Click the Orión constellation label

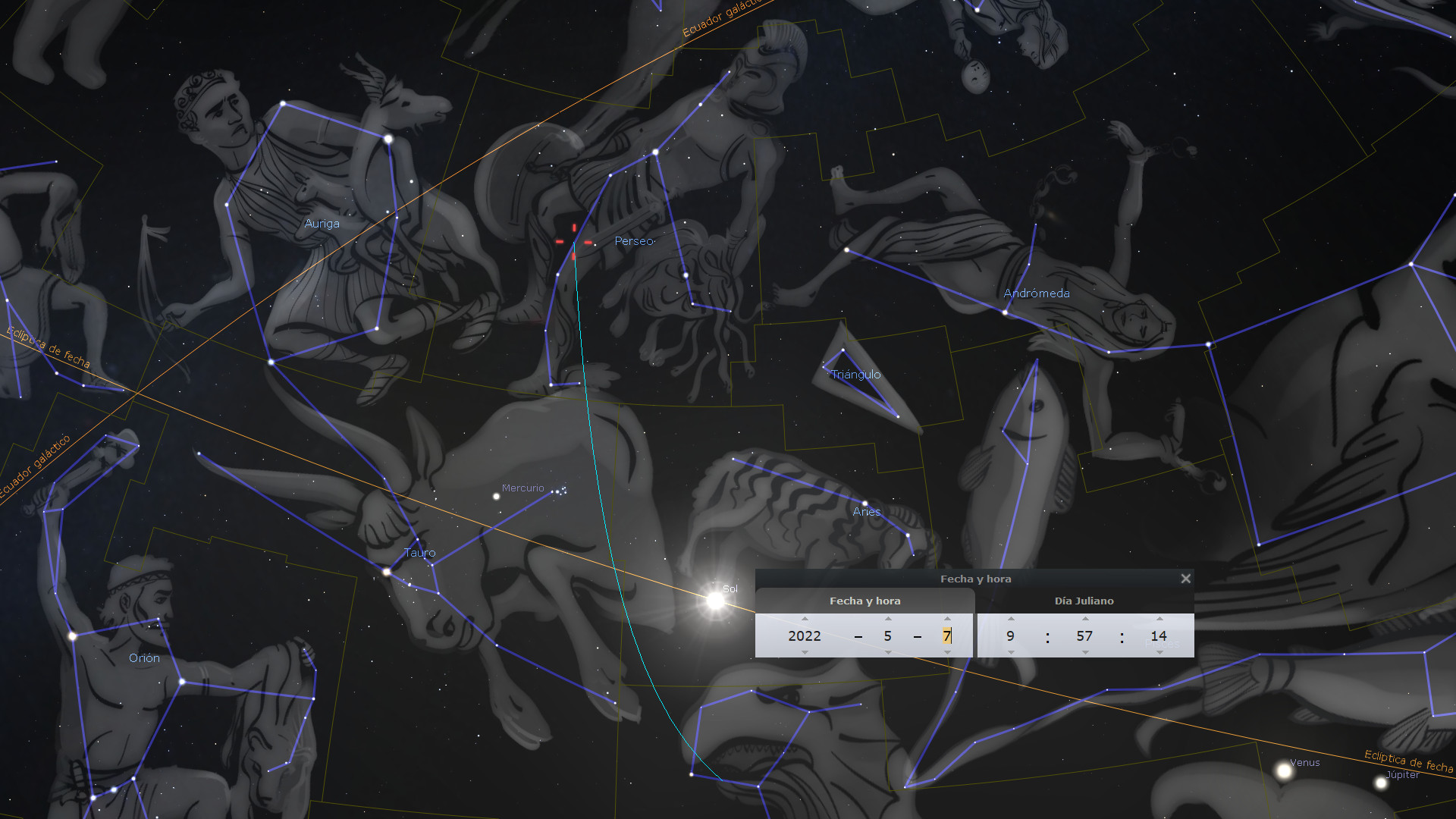click(144, 658)
